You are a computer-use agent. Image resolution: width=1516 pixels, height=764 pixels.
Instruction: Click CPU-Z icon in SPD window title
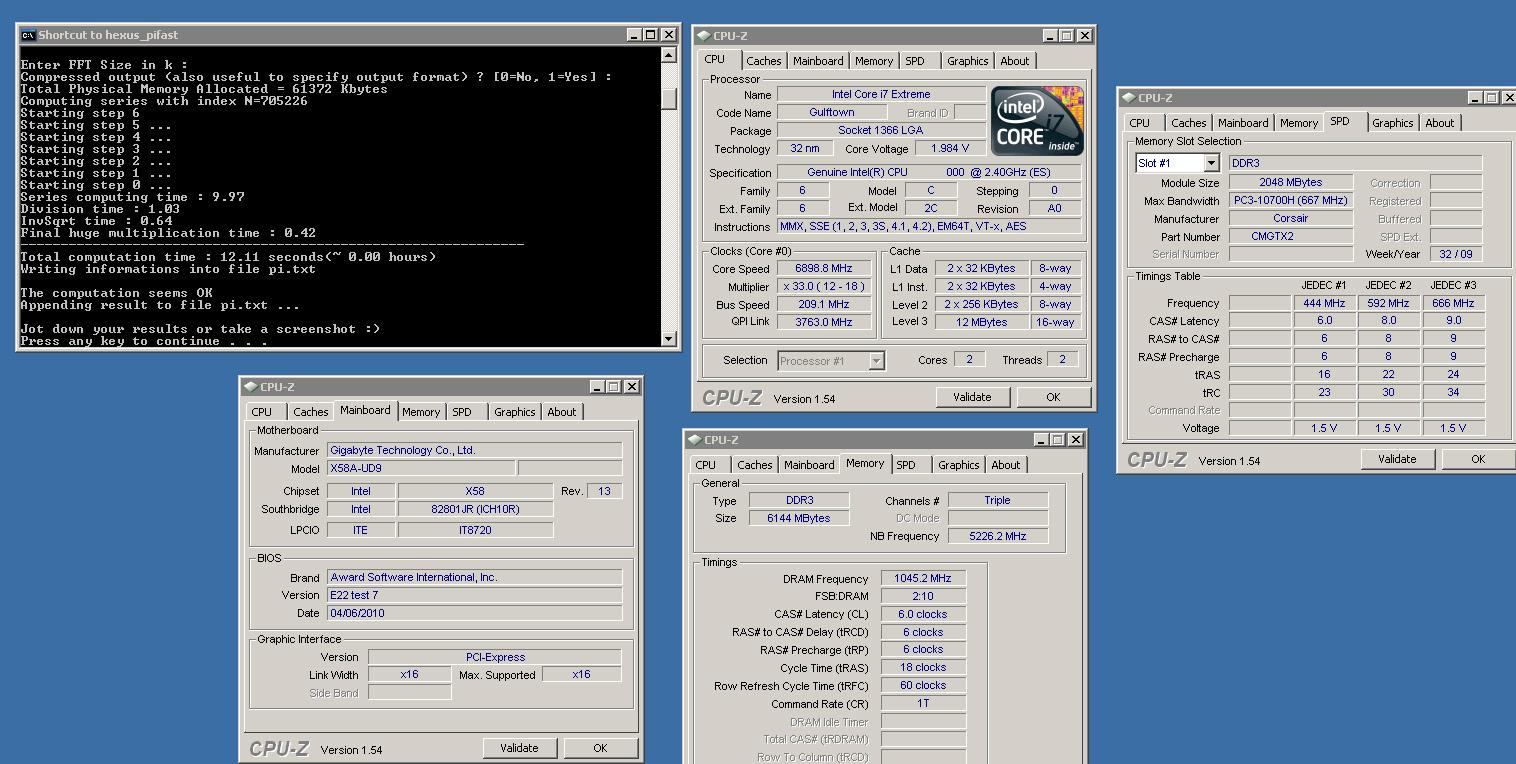point(1129,98)
